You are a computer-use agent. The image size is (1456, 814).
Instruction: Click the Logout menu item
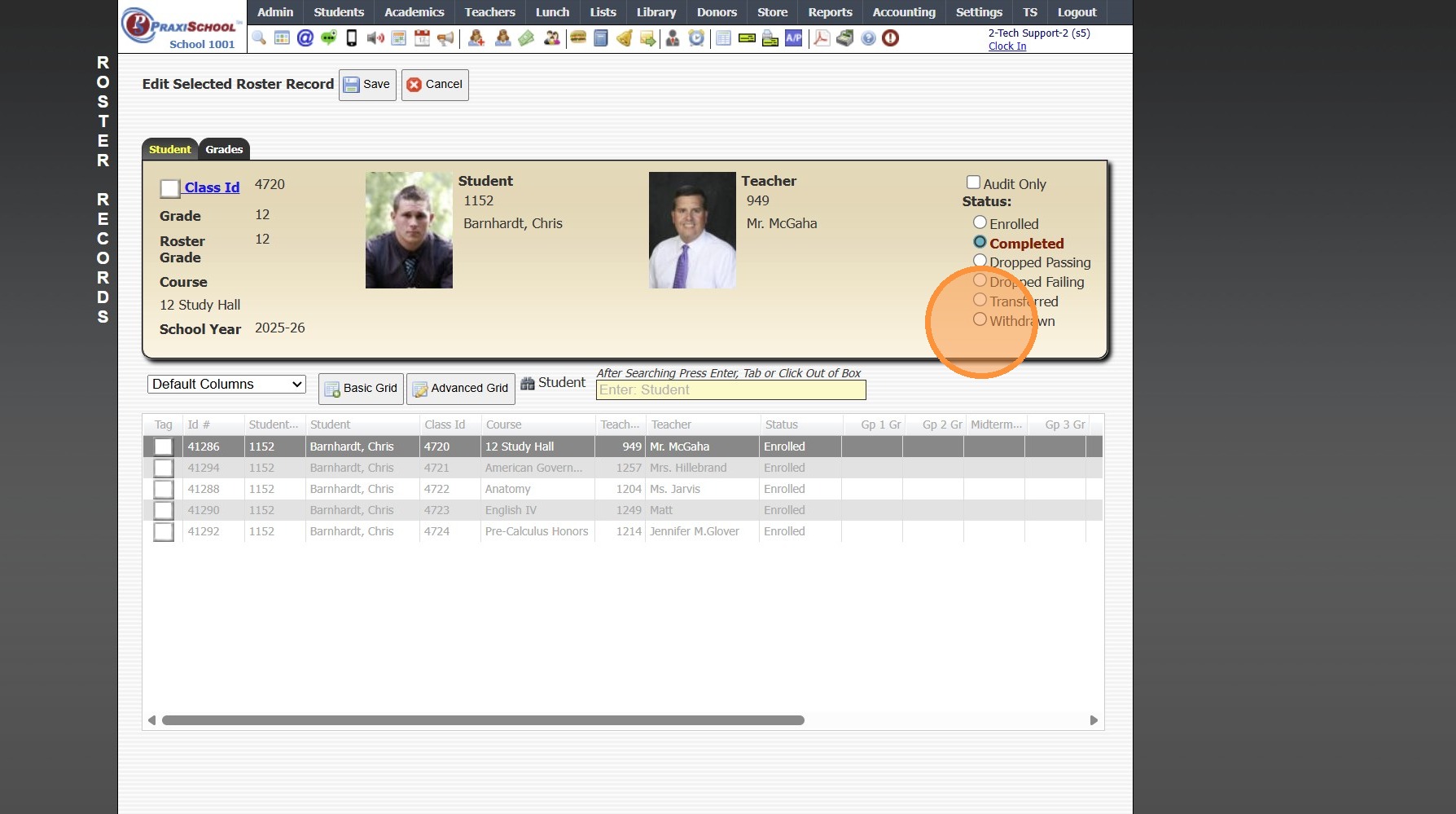click(1077, 12)
